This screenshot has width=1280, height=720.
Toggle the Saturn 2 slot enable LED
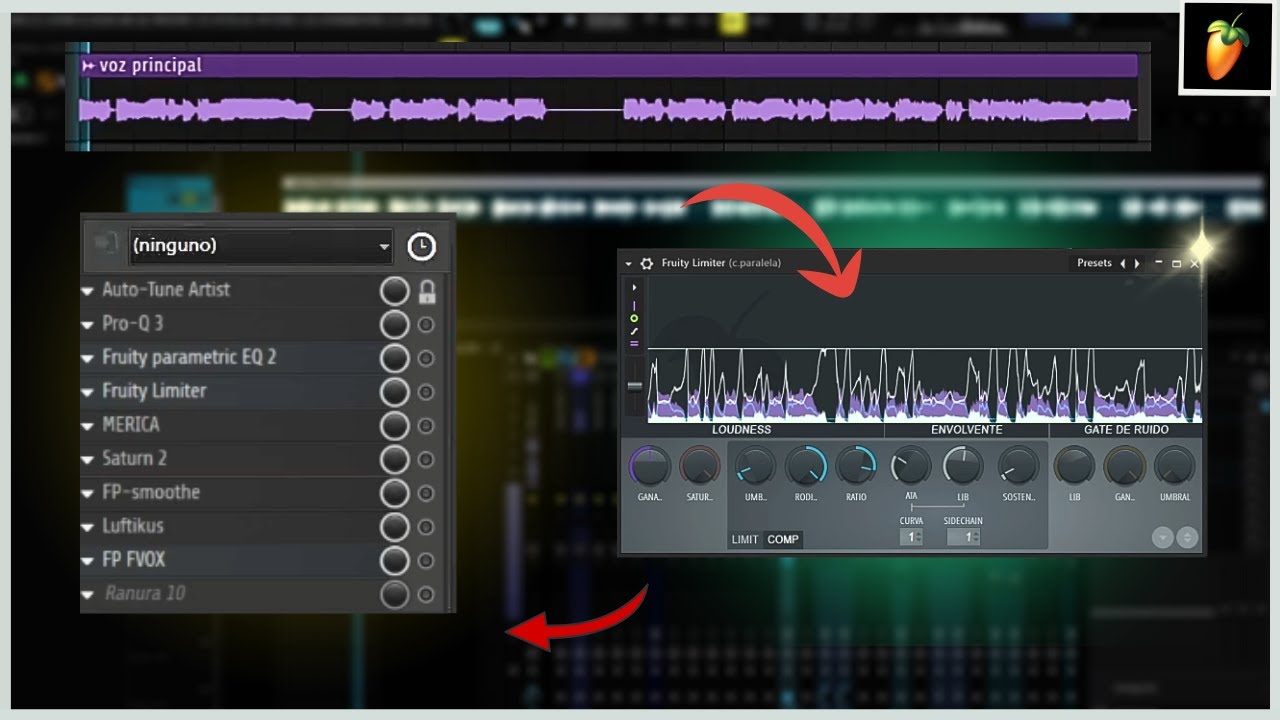426,460
